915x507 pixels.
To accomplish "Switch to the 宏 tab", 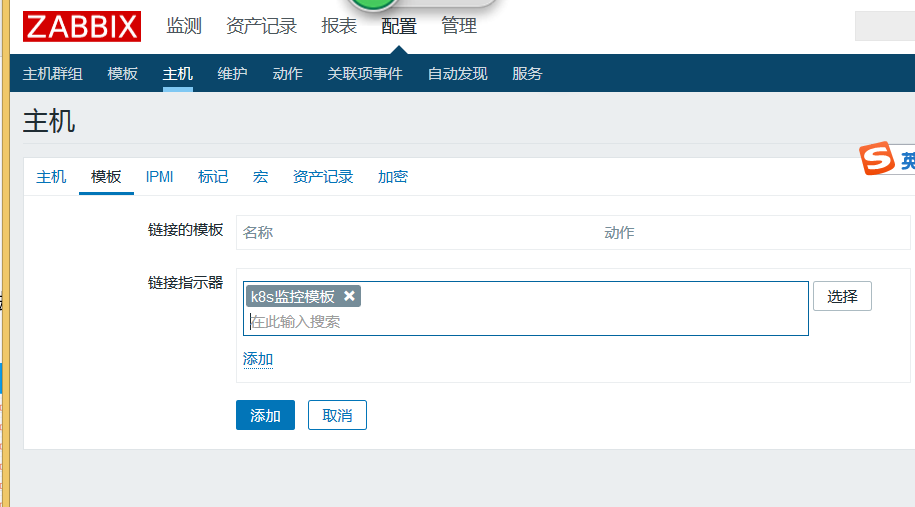I will (x=260, y=177).
